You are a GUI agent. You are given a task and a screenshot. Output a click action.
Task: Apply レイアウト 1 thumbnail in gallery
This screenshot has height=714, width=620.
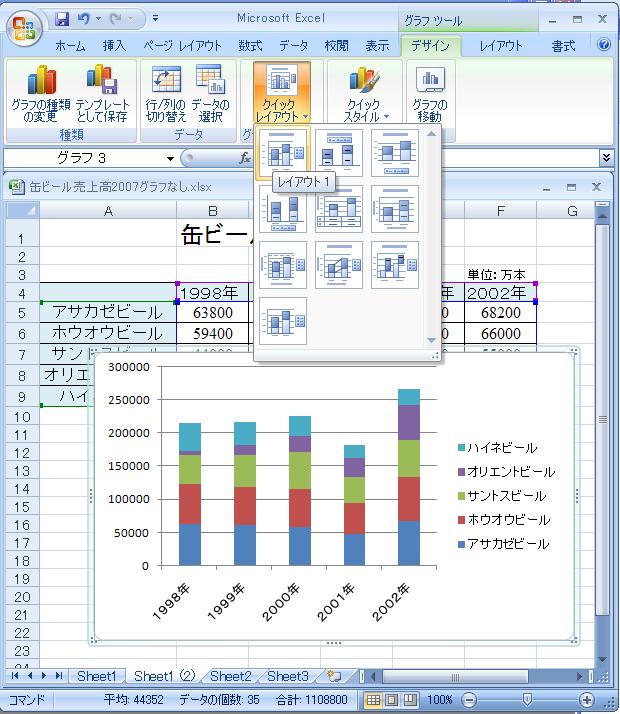coord(283,153)
